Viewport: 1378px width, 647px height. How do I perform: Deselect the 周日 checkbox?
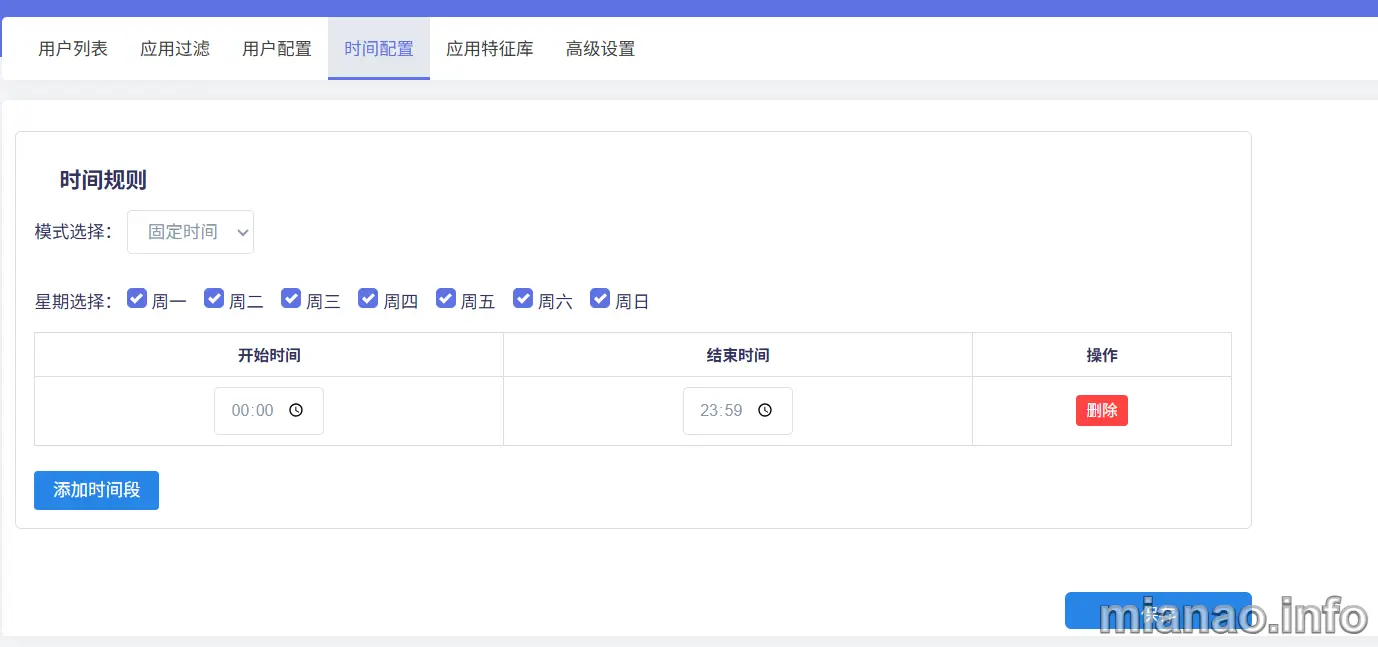click(600, 298)
